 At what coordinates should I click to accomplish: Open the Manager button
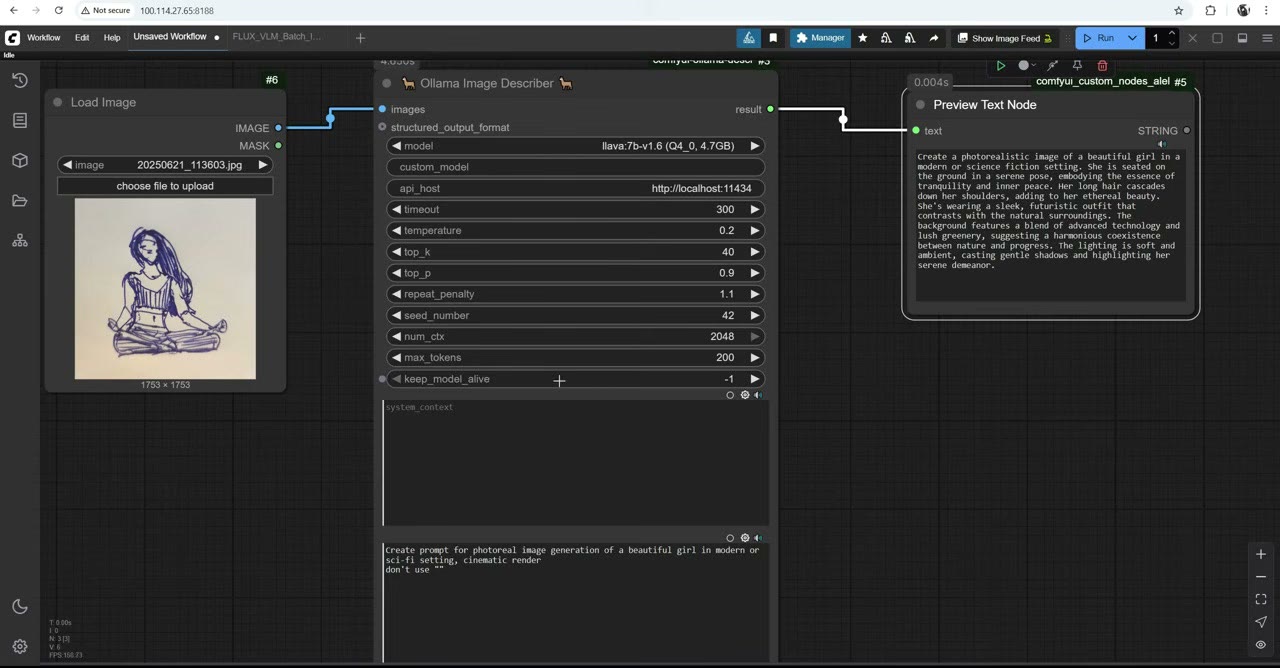coord(820,38)
